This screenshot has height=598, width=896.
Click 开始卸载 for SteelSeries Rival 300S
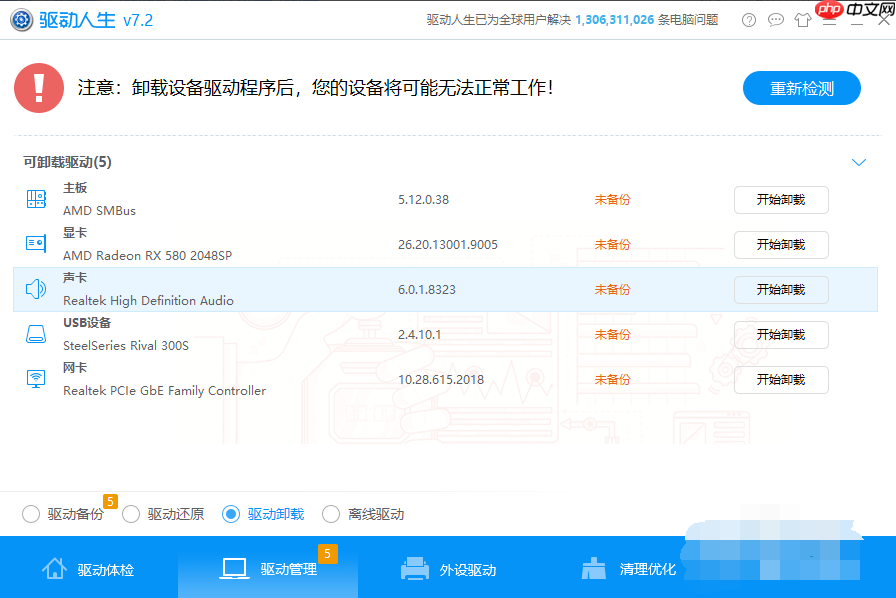pos(781,334)
